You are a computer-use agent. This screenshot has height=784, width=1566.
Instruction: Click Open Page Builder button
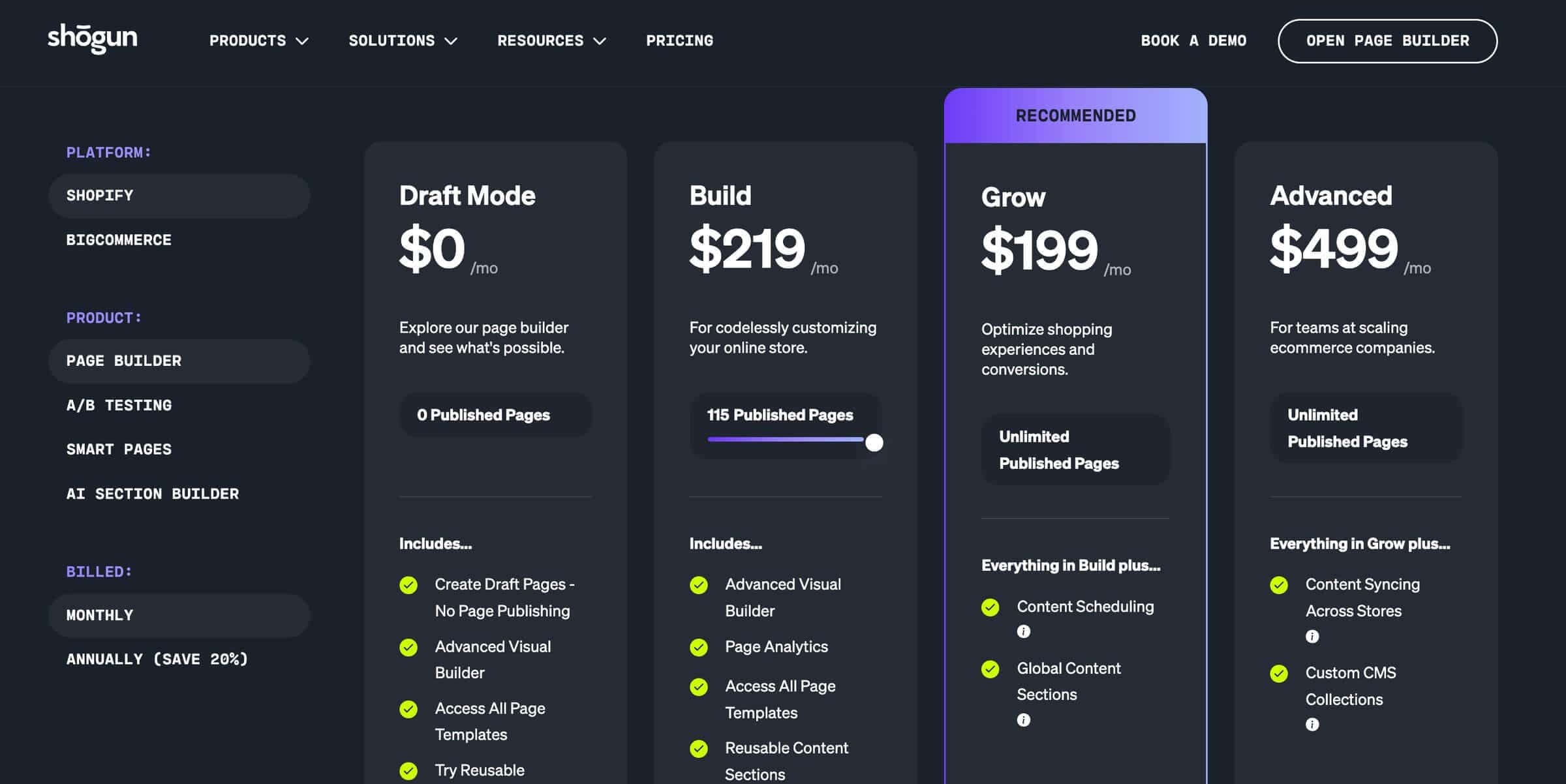pos(1387,40)
